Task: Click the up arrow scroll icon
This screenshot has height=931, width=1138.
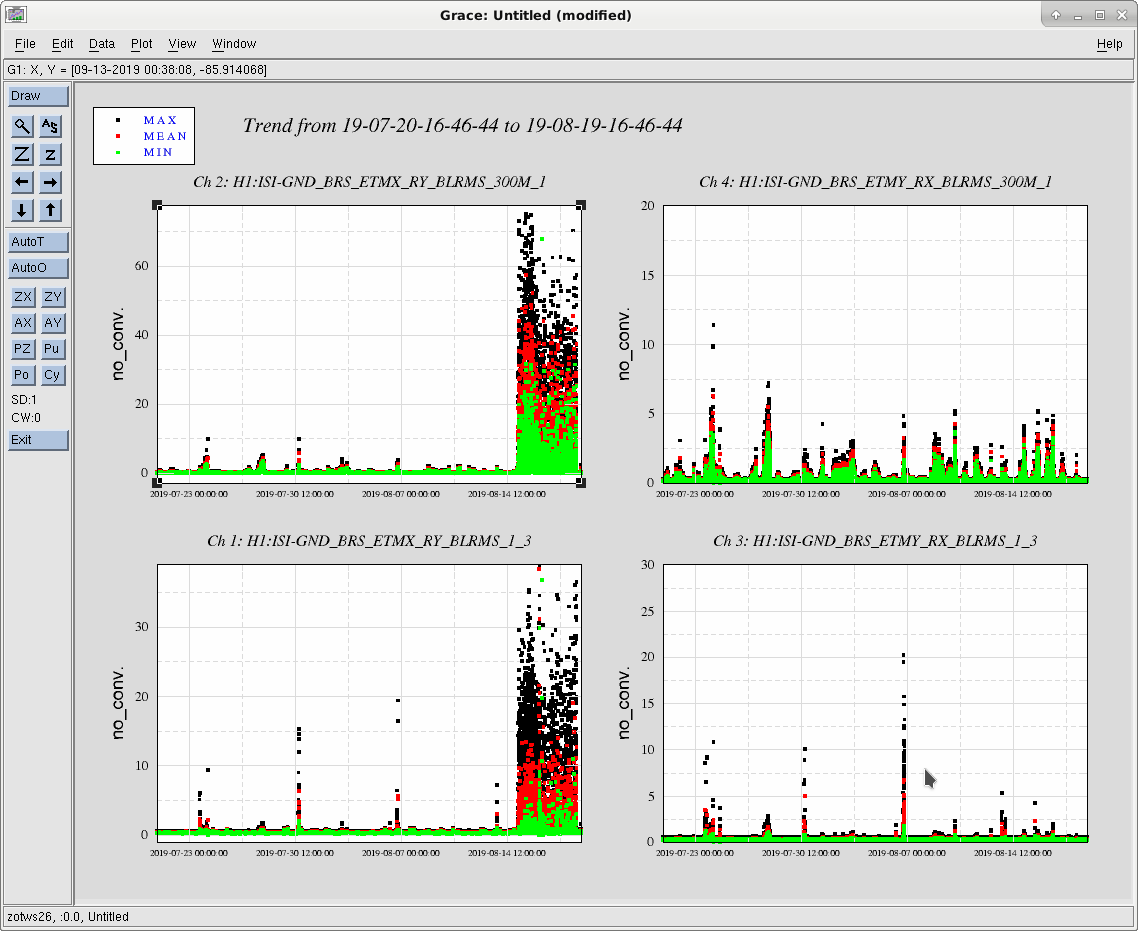Action: pyautogui.click(x=50, y=210)
